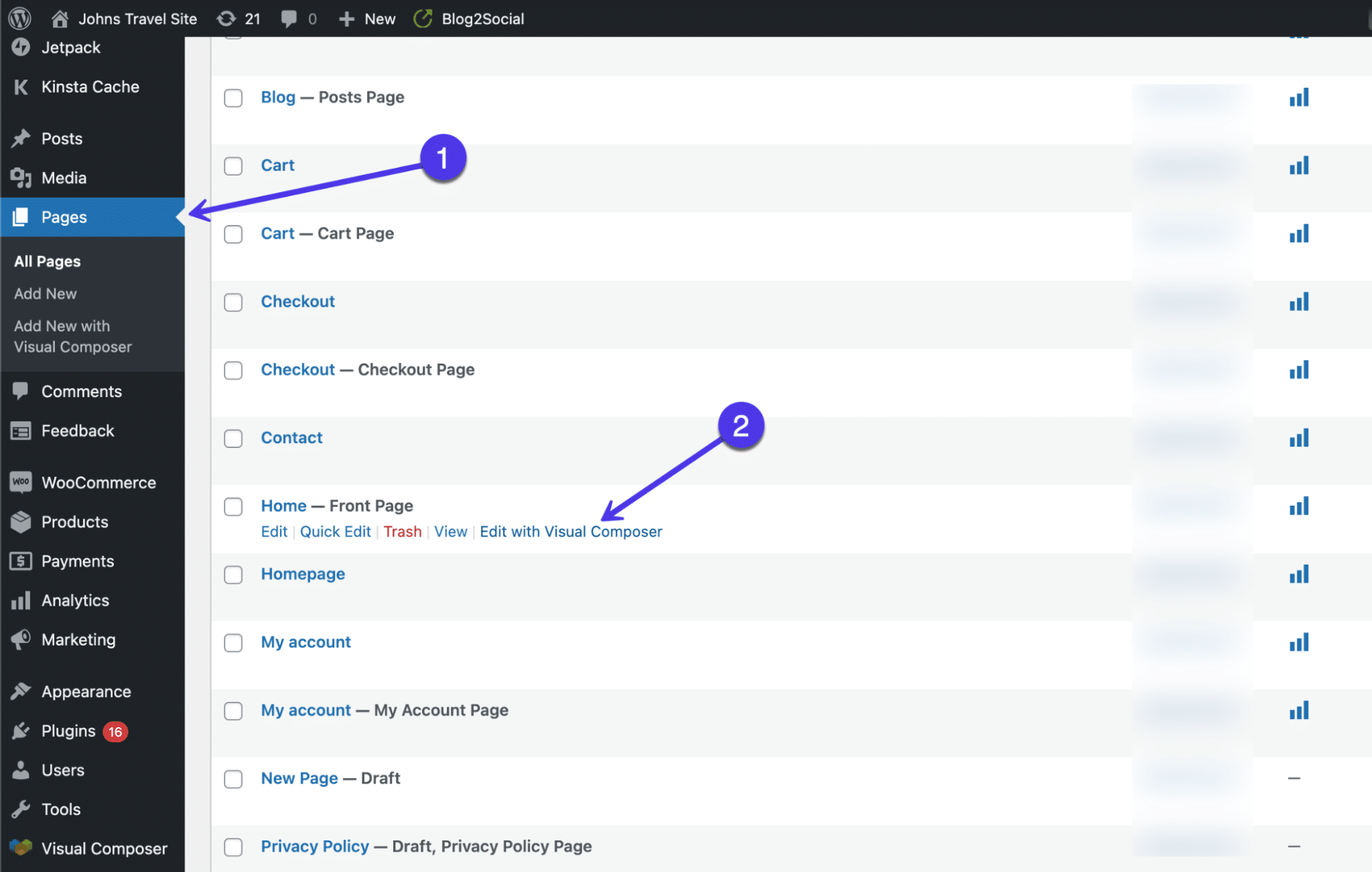Select All Pages menu item
This screenshot has width=1372, height=872.
coord(47,261)
